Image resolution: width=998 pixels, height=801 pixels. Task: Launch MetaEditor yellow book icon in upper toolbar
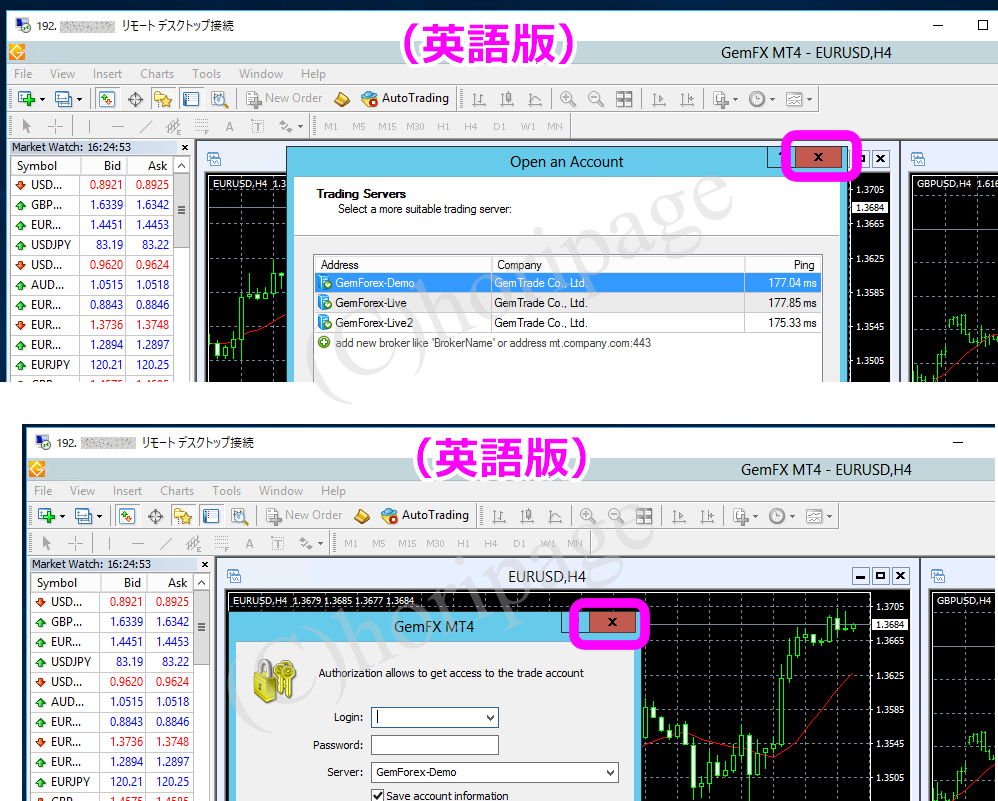[342, 99]
